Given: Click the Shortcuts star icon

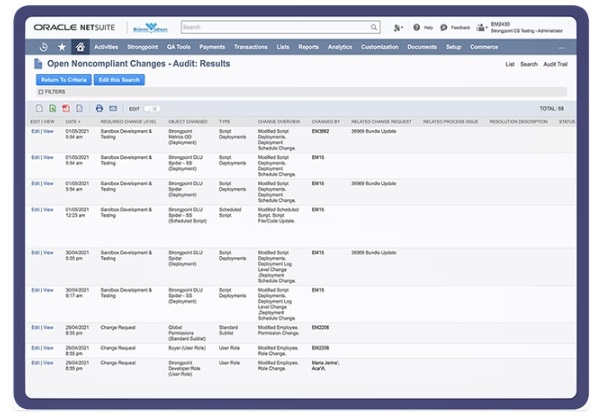Looking at the screenshot, I should (x=62, y=47).
